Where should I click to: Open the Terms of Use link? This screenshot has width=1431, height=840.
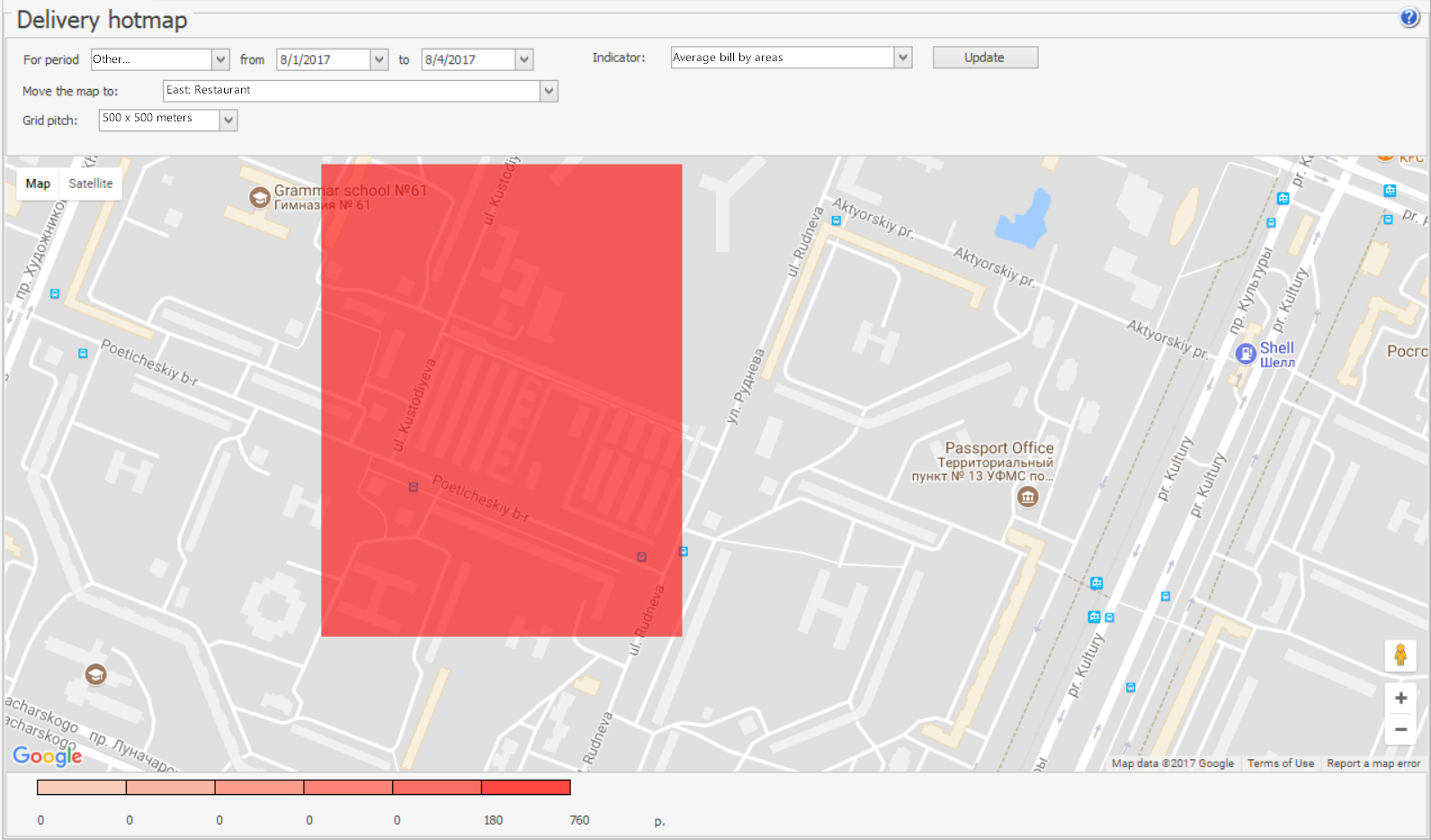pyautogui.click(x=1280, y=764)
